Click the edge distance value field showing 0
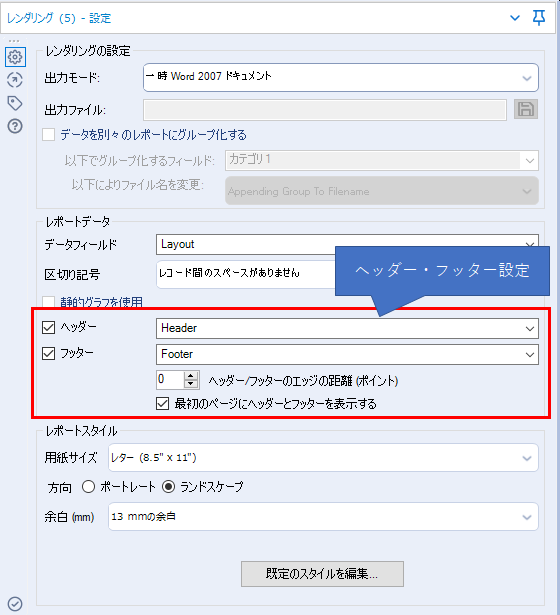Image resolution: width=560 pixels, height=615 pixels. coord(169,380)
